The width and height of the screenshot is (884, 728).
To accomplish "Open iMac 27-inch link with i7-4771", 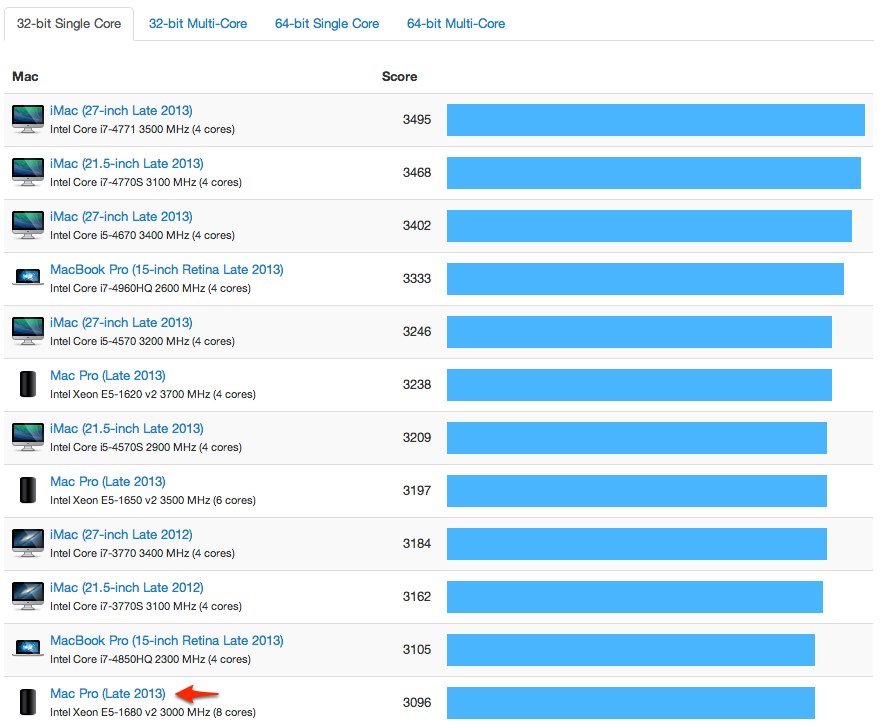I will click(x=121, y=111).
